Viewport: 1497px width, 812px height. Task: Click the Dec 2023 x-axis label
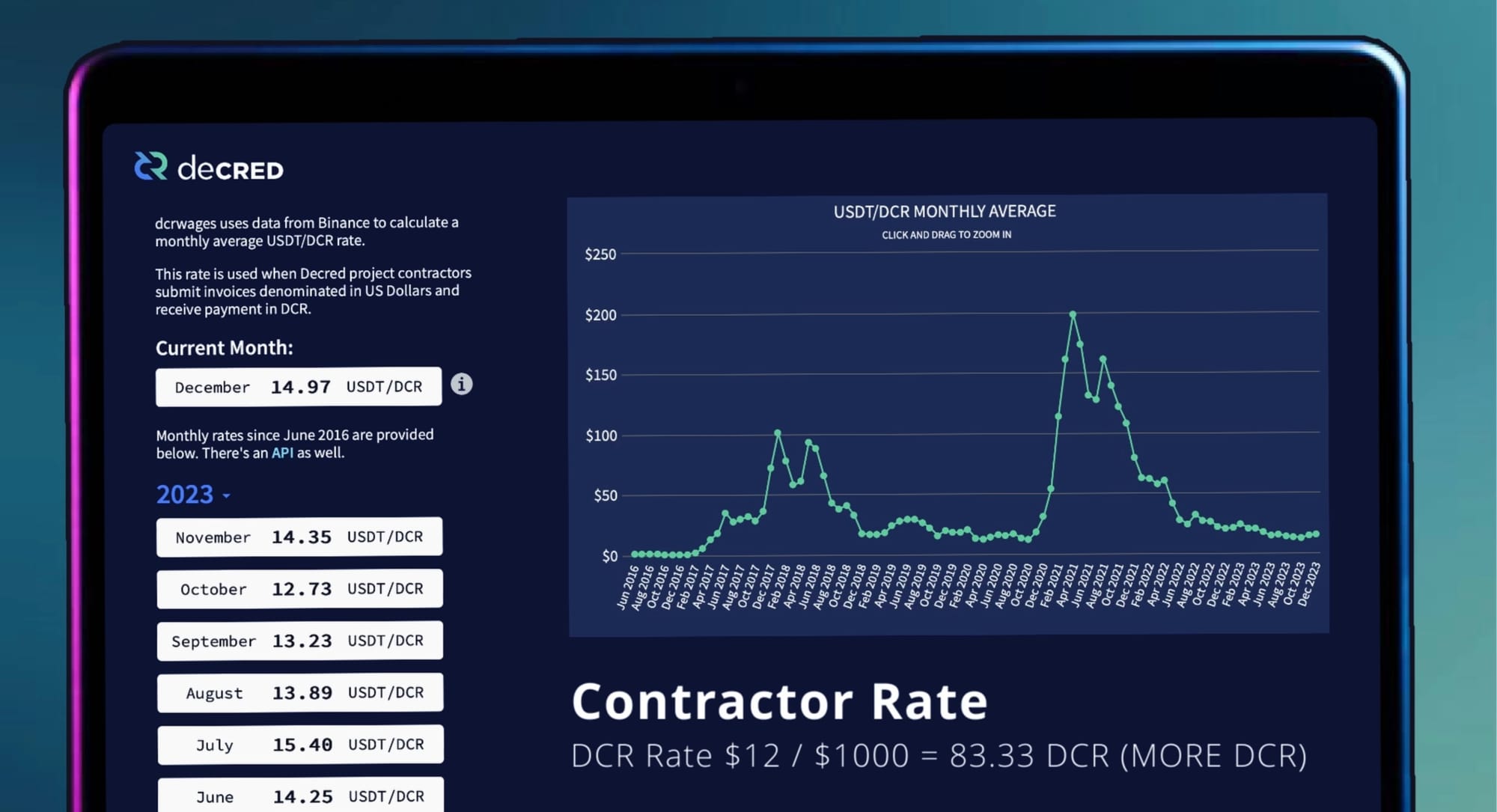click(1309, 584)
